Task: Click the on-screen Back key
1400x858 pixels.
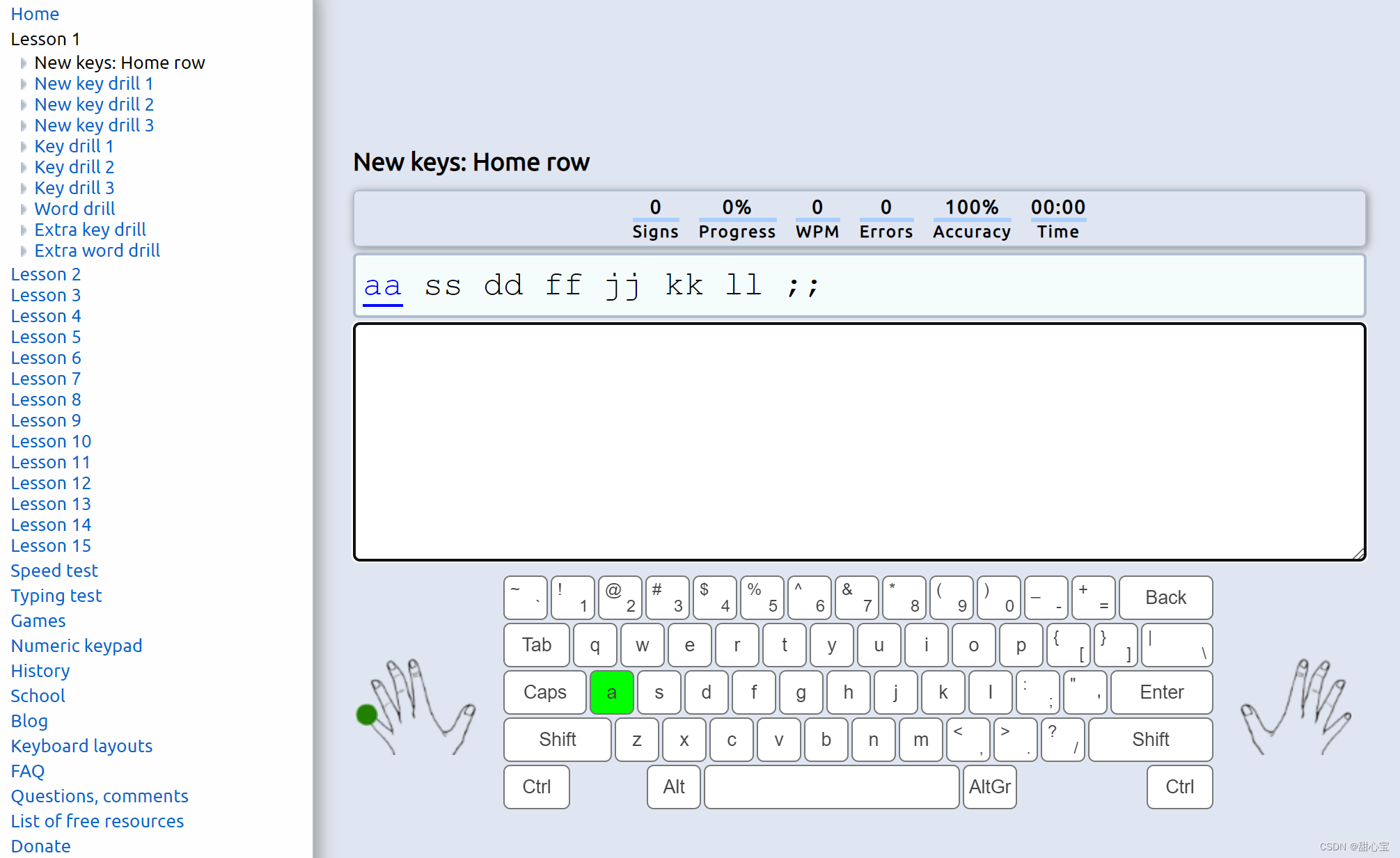Action: [x=1165, y=598]
